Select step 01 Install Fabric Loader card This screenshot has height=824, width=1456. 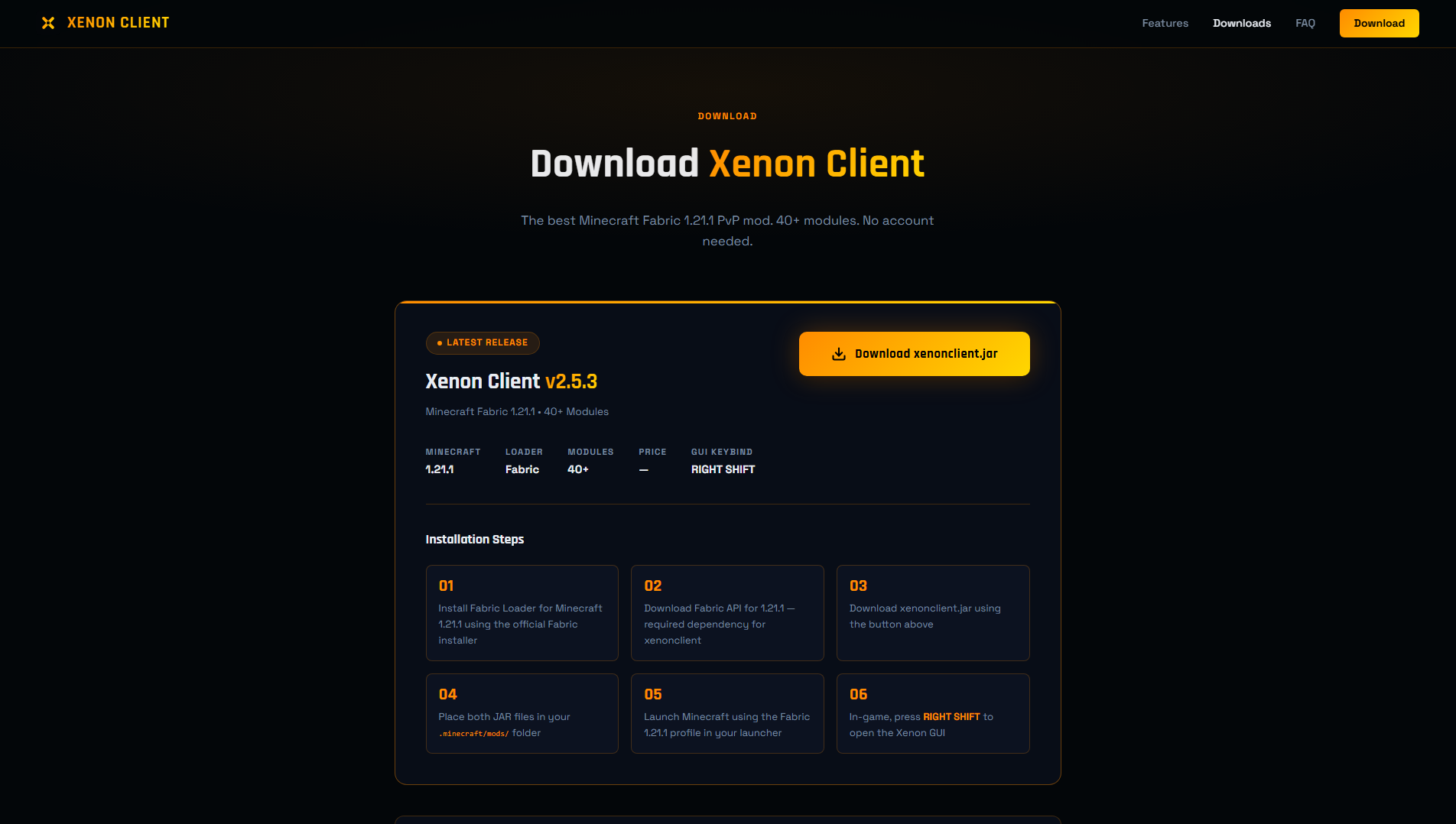tap(522, 613)
